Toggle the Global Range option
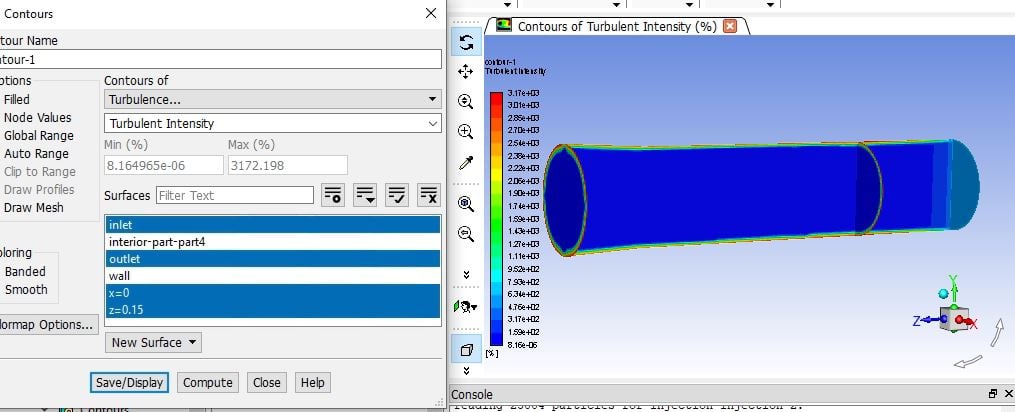Screen dimensions: 1015x412 point(38,136)
